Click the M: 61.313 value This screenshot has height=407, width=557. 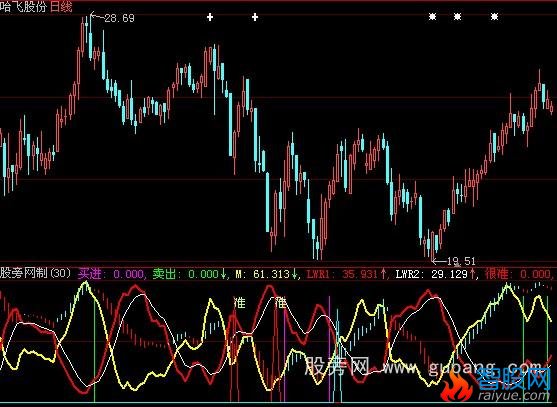point(267,274)
